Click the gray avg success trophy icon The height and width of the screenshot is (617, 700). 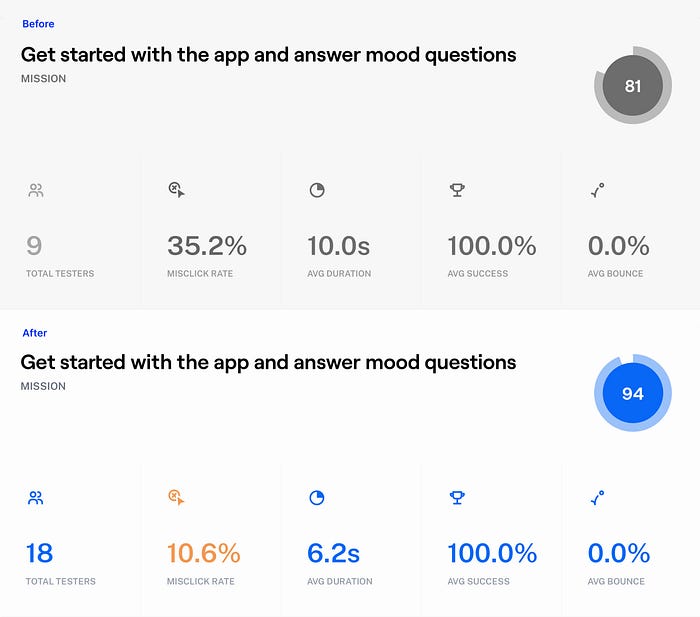click(x=457, y=190)
